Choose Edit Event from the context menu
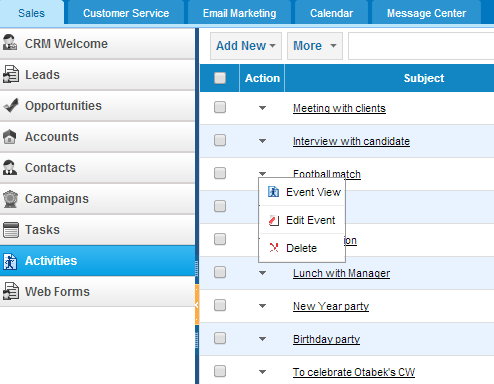 302,220
